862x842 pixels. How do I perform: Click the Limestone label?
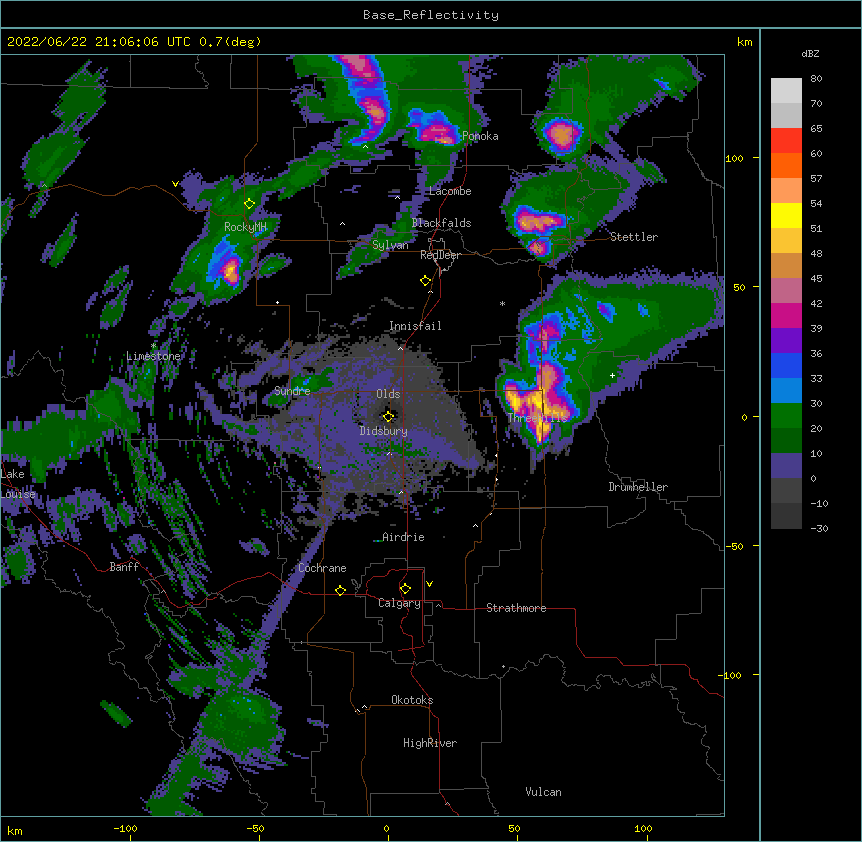(x=153, y=356)
